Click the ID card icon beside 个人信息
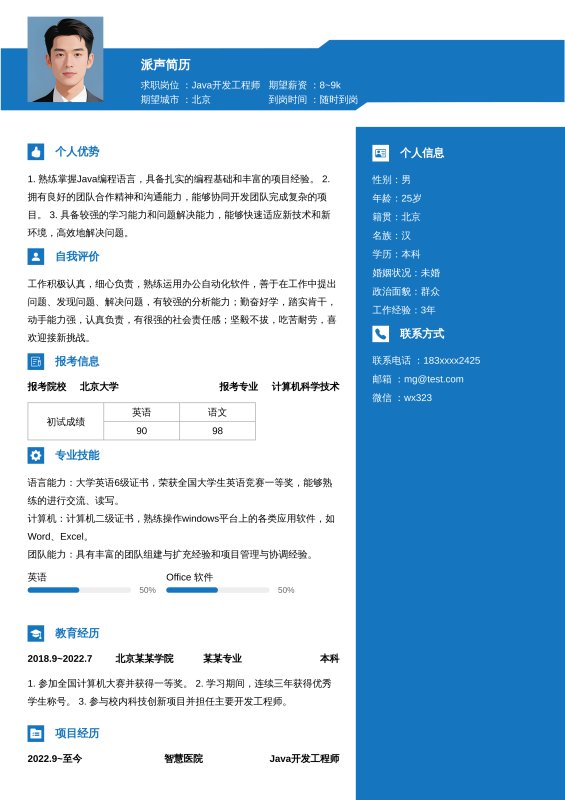Screen dimensions: 565x800 tap(381, 153)
